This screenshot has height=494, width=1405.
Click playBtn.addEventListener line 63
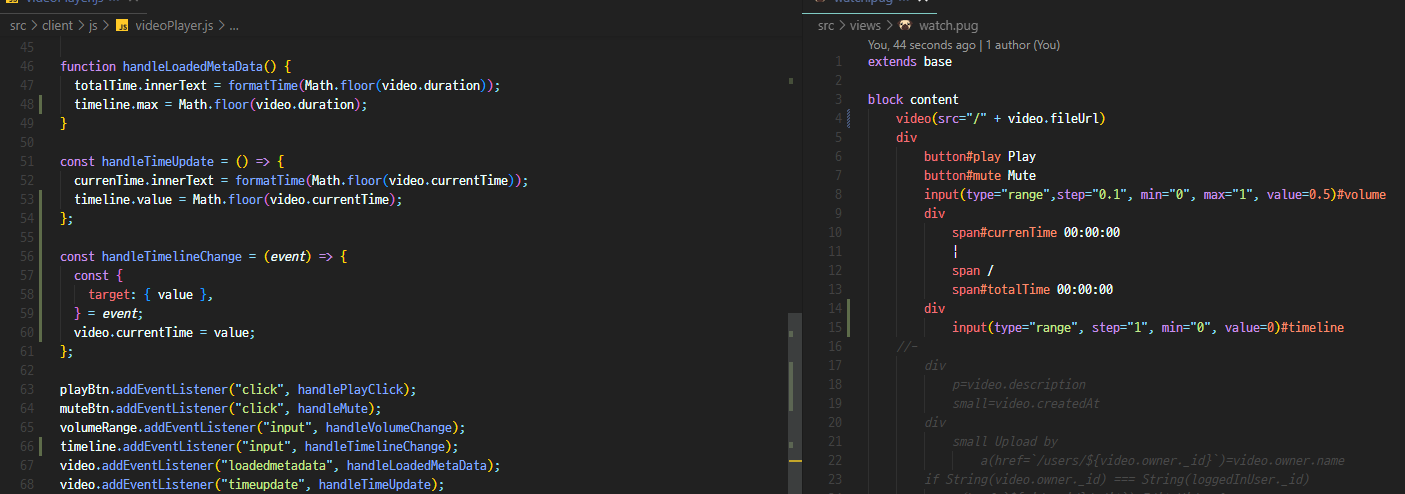point(238,389)
